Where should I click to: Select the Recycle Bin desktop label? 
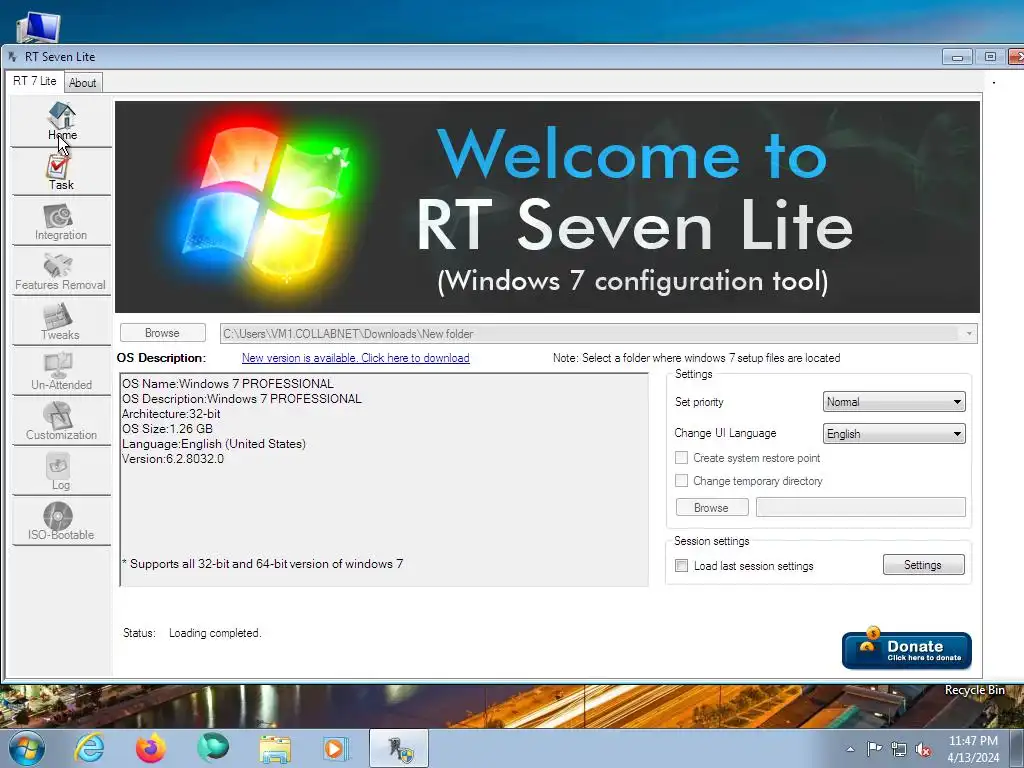click(x=974, y=690)
